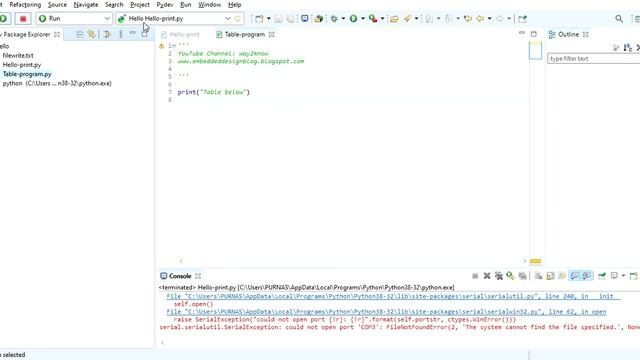Close the Table-program editor tab
Image resolution: width=640 pixels, height=360 pixels.
point(272,34)
